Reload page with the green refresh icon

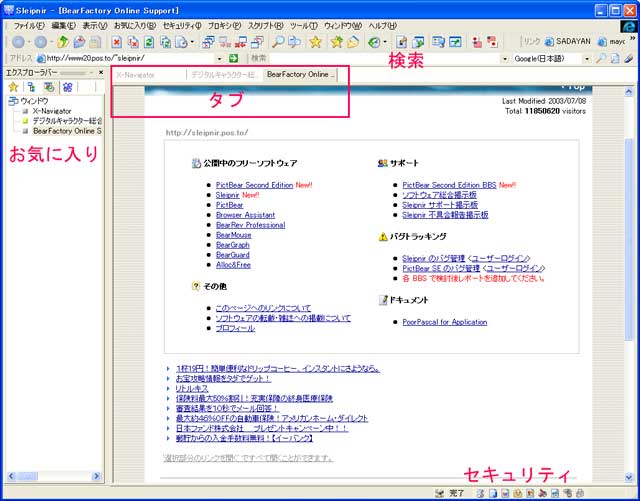point(149,42)
